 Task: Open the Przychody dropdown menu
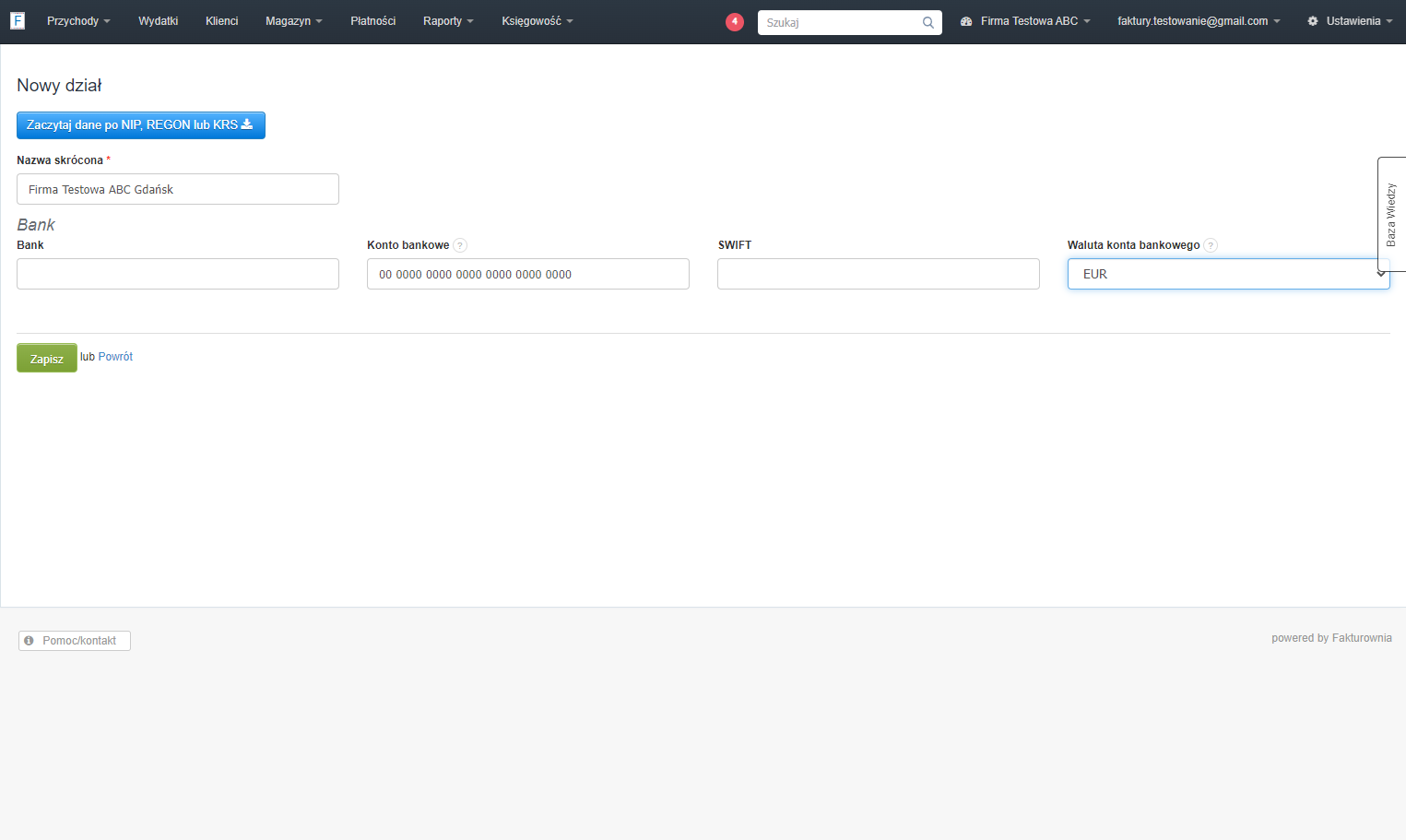pos(78,21)
